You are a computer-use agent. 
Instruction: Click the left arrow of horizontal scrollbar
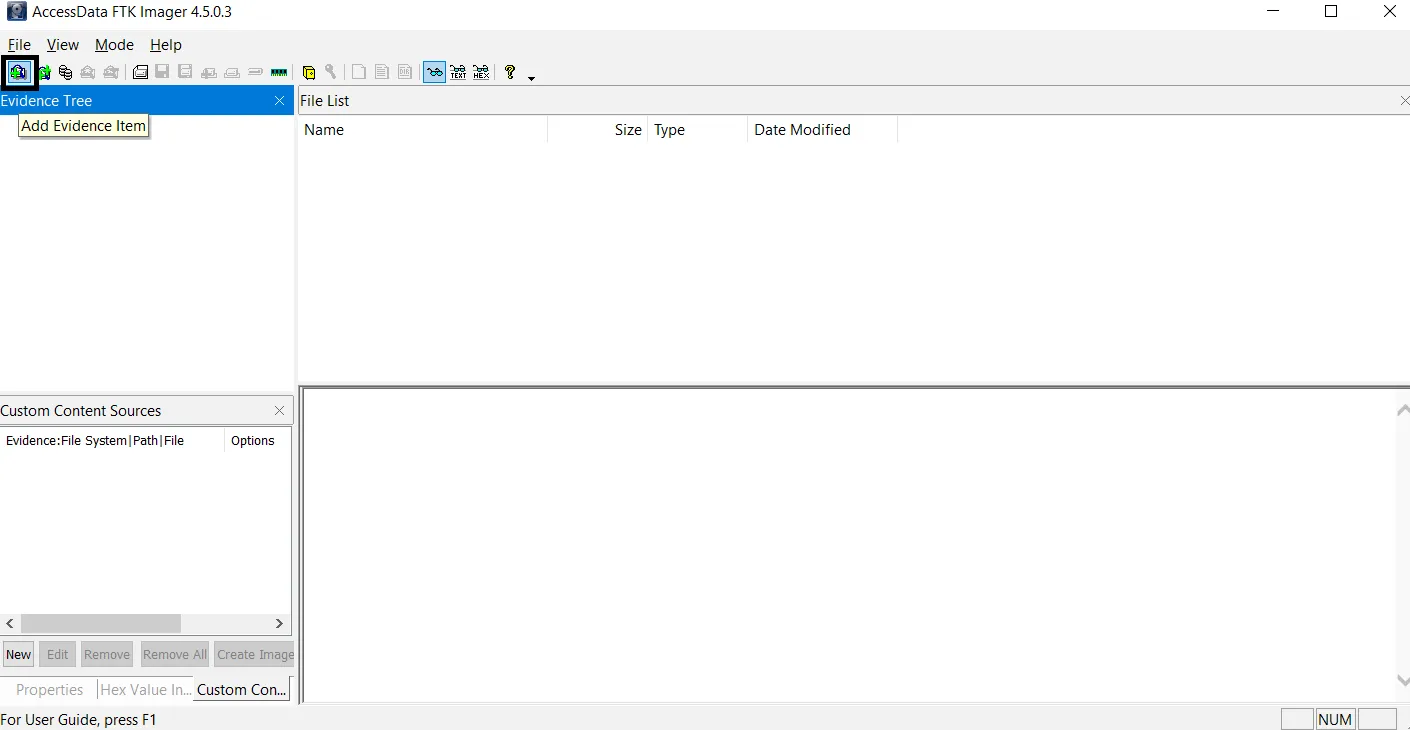pos(11,624)
